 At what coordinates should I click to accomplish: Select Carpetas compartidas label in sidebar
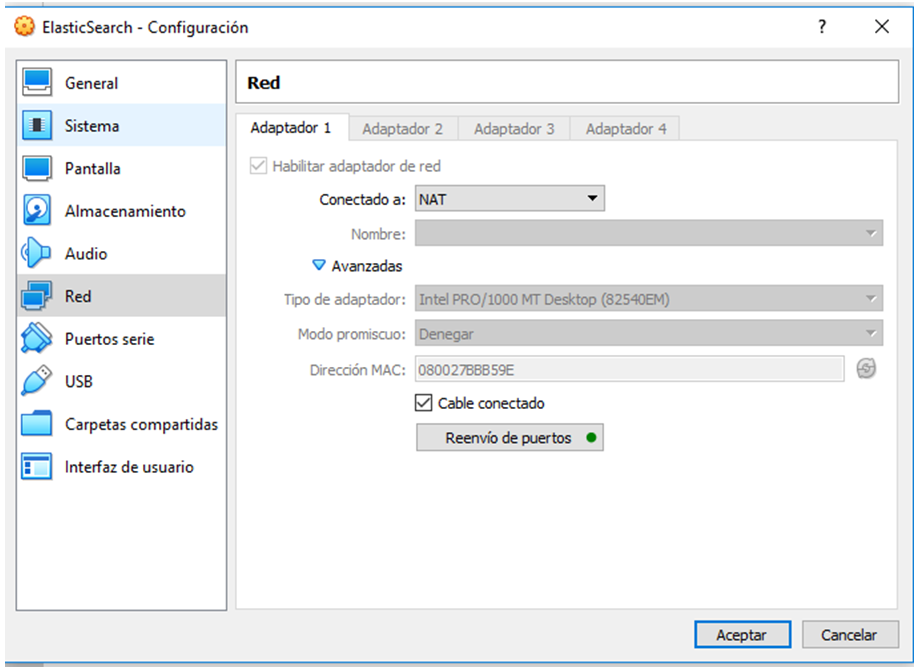tap(141, 425)
